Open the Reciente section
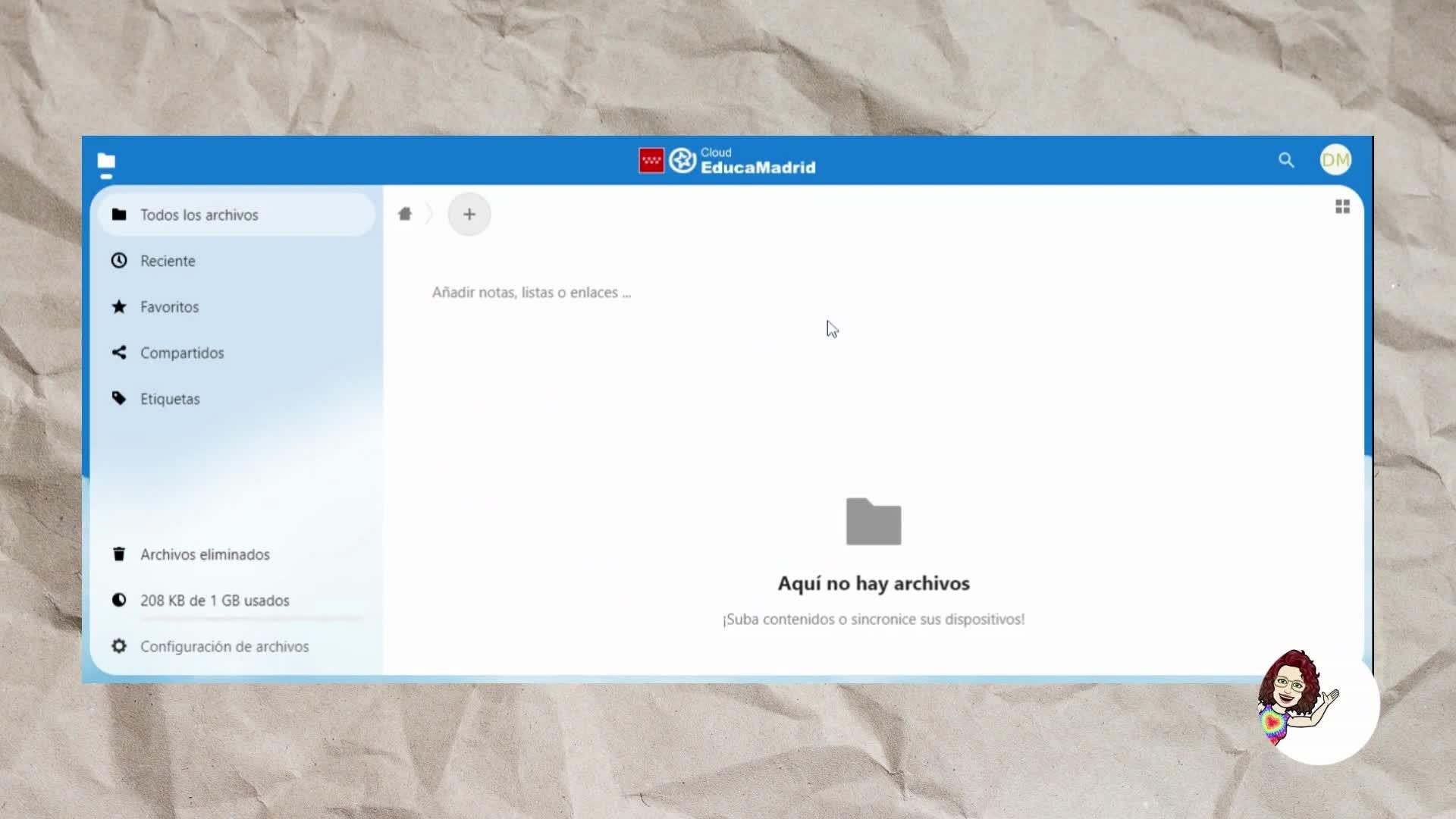Screen dimensions: 1456x819 (x=168, y=261)
